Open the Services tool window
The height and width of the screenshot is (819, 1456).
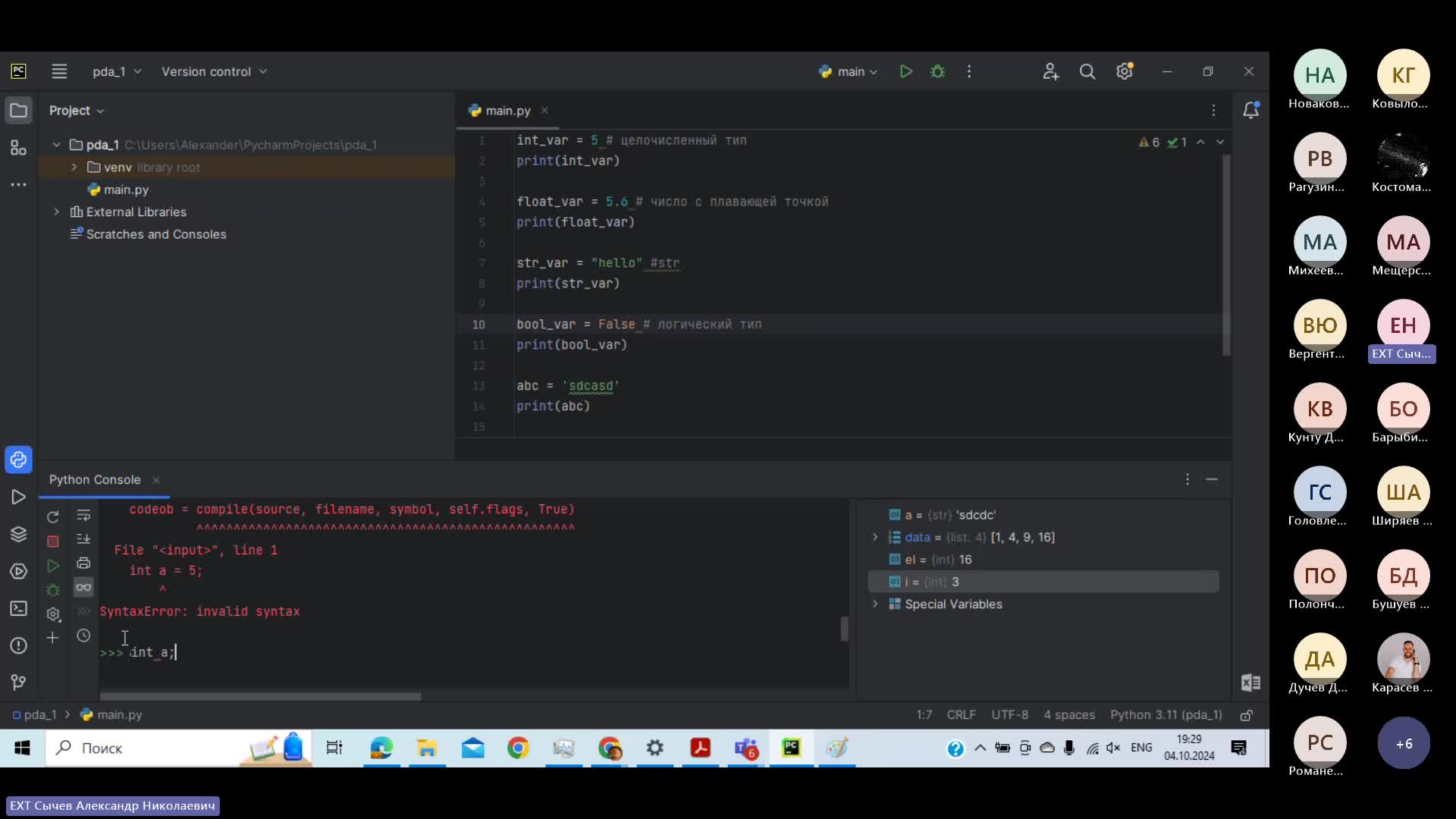[18, 571]
